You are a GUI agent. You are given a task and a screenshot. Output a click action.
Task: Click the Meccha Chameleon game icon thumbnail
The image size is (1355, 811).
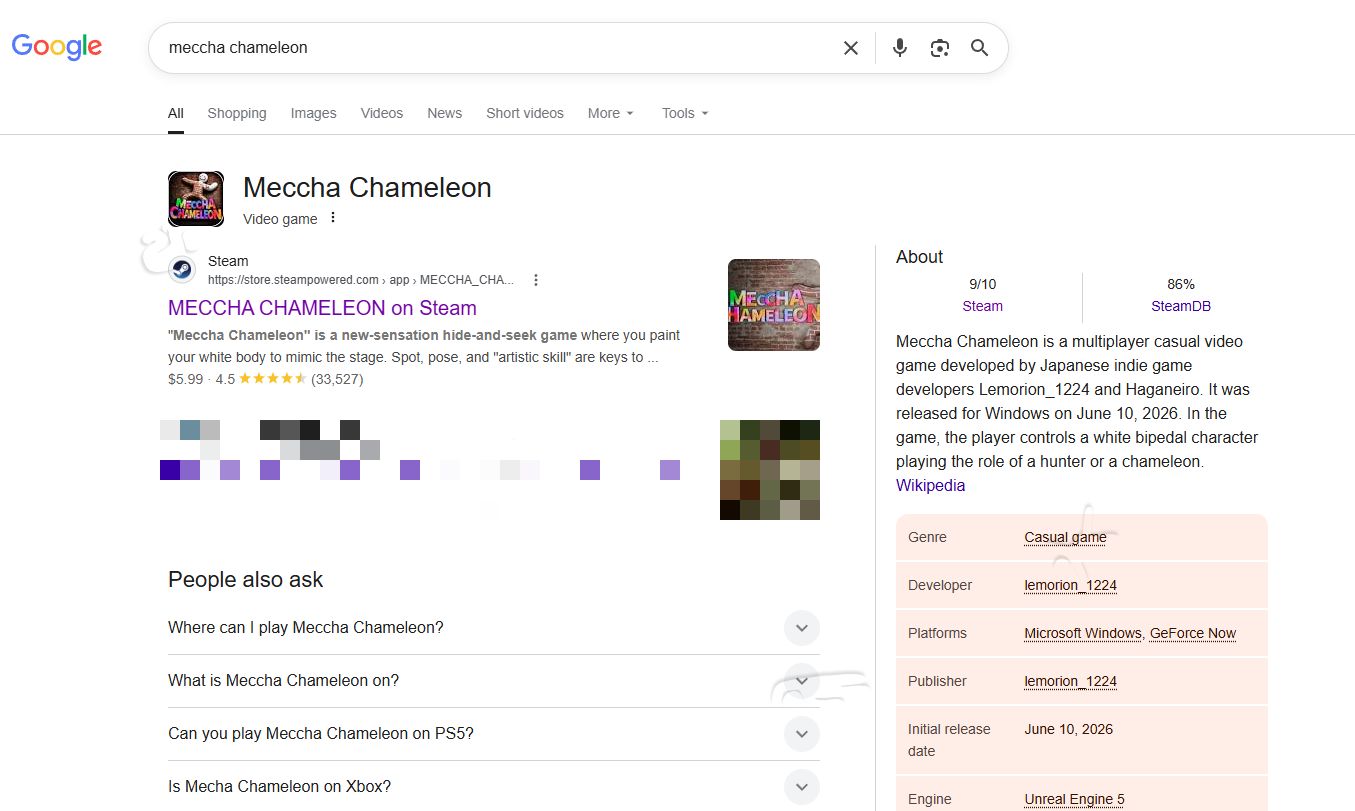click(x=196, y=199)
